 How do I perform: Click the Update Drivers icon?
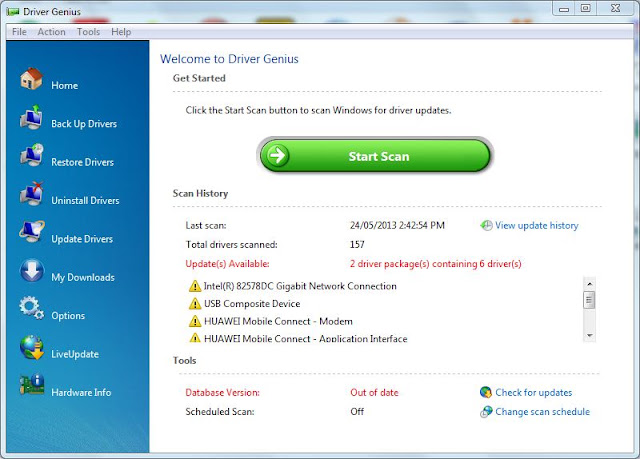31,232
